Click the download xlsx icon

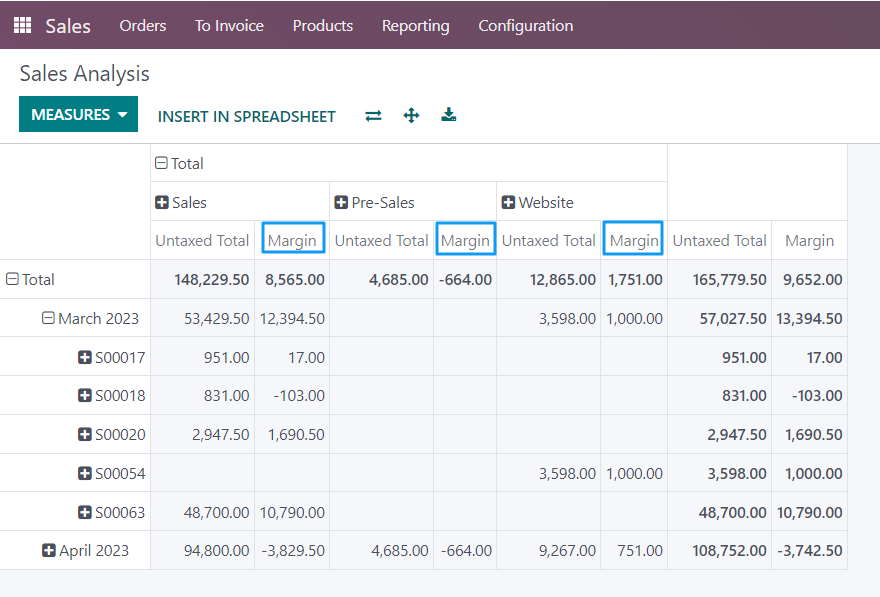[x=449, y=116]
